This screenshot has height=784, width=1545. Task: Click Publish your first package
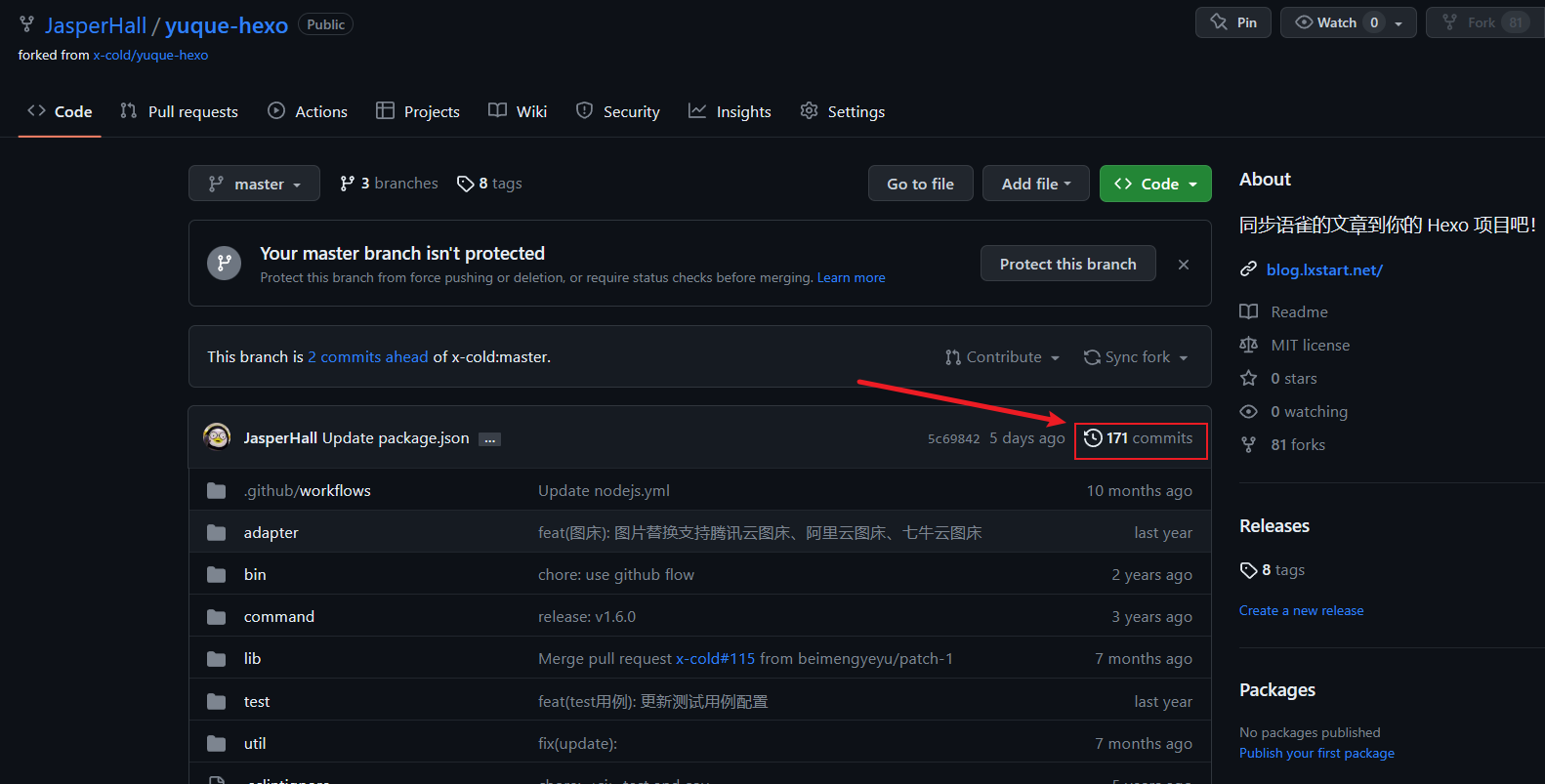1316,754
